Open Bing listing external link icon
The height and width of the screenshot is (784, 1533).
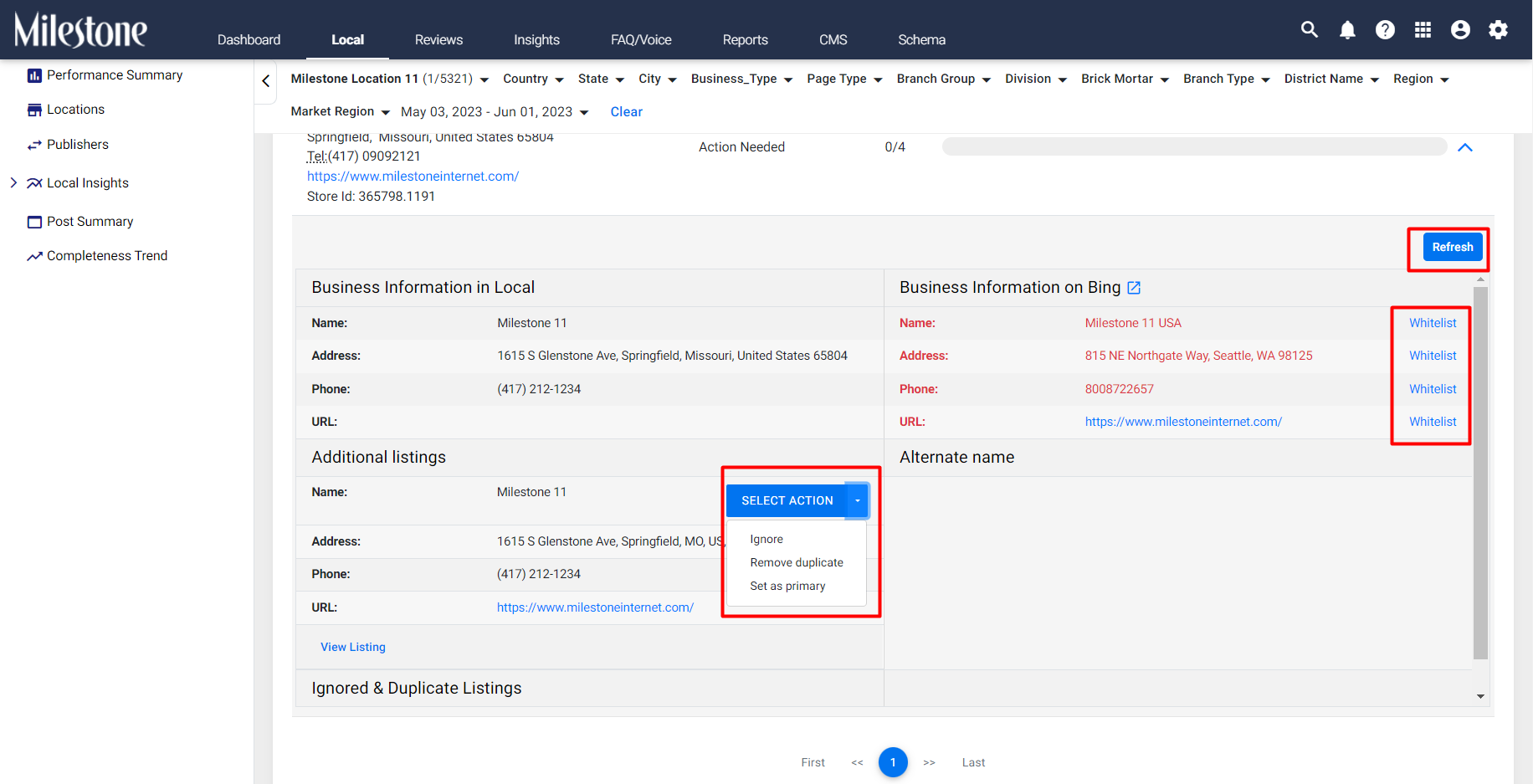pos(1134,288)
